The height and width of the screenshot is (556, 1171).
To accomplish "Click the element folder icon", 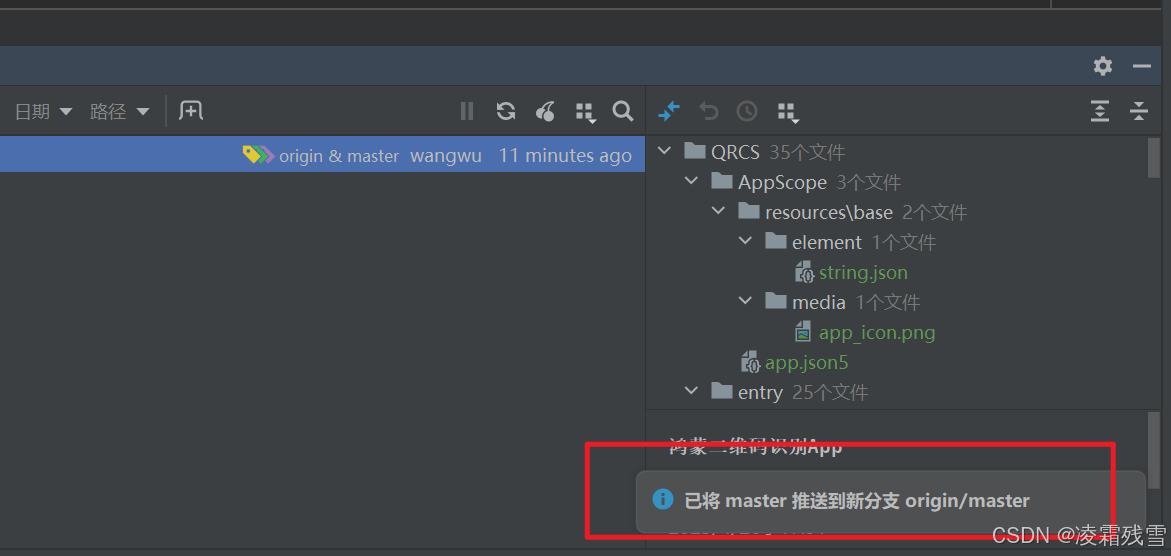I will [776, 241].
